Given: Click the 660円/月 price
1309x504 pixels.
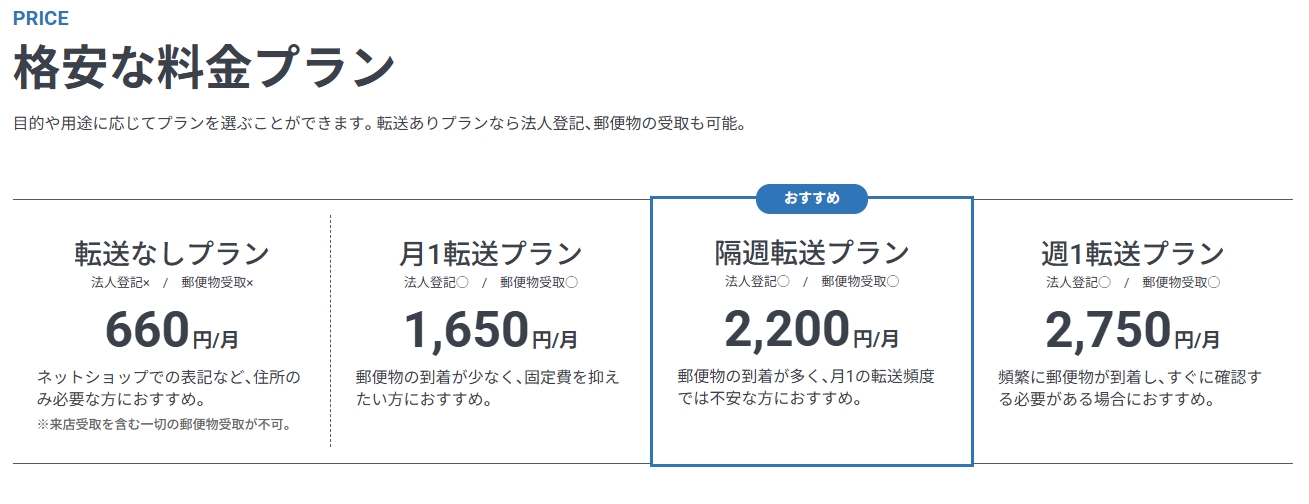Looking at the screenshot, I should tap(172, 330).
